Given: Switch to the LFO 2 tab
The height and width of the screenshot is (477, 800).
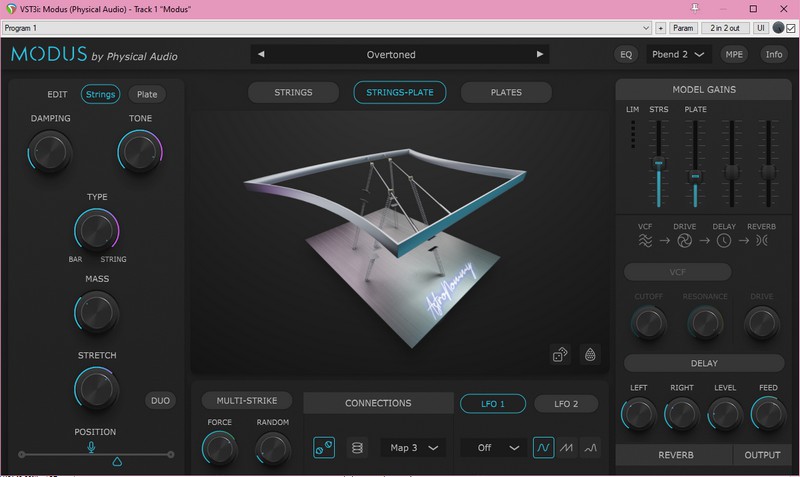Looking at the screenshot, I should [565, 404].
